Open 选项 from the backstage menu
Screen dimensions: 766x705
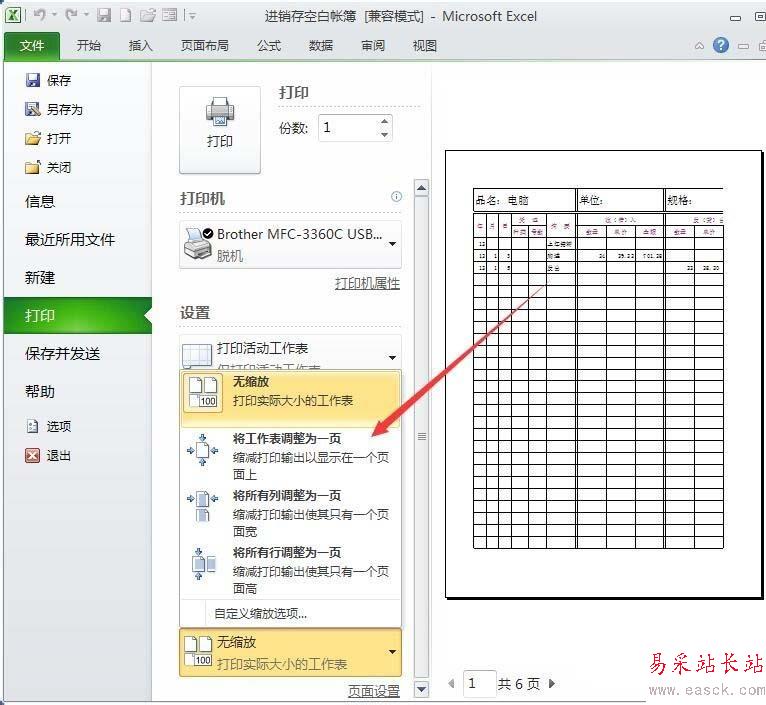click(48, 426)
